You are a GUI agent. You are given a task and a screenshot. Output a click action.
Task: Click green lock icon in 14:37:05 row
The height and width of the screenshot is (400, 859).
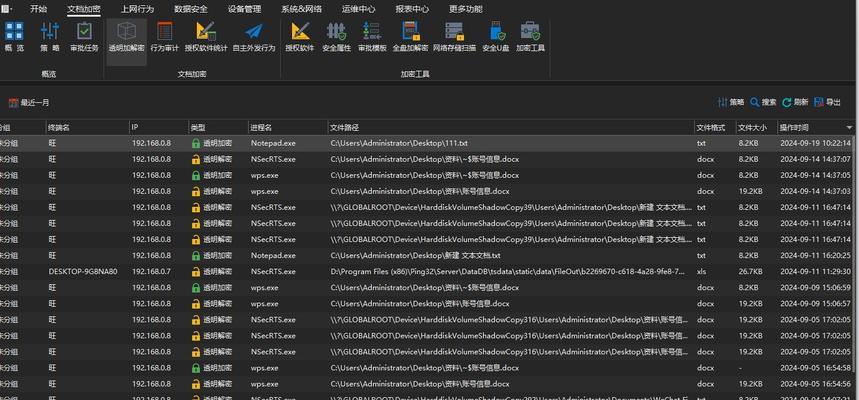tap(196, 175)
